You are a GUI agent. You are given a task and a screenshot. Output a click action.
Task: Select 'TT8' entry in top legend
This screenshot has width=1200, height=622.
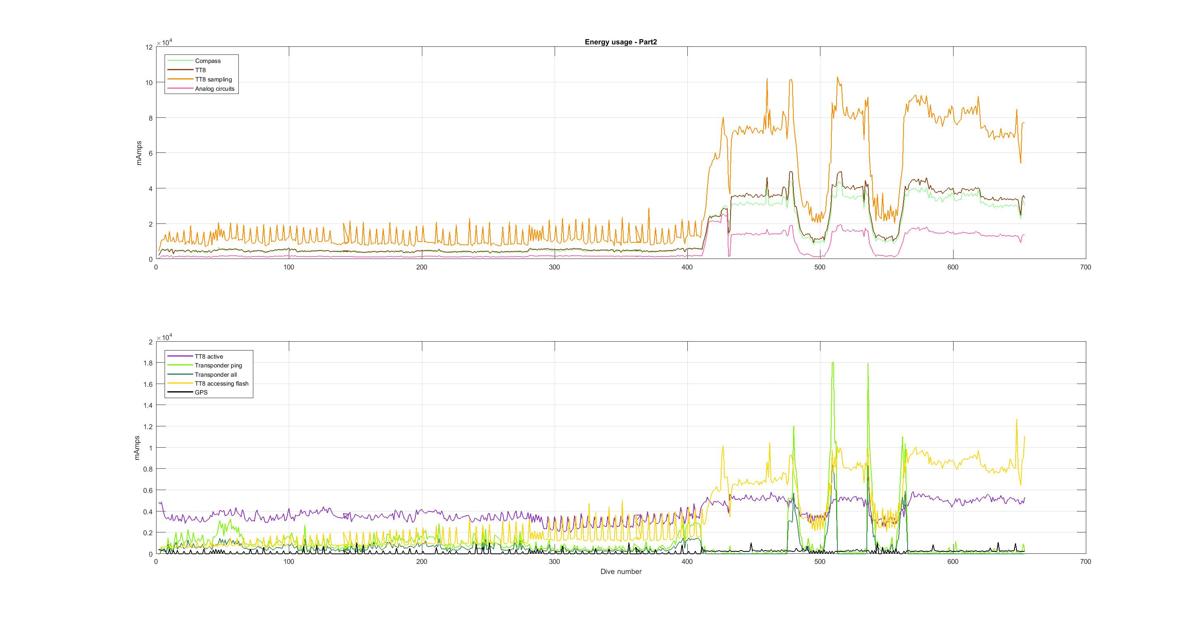point(201,70)
